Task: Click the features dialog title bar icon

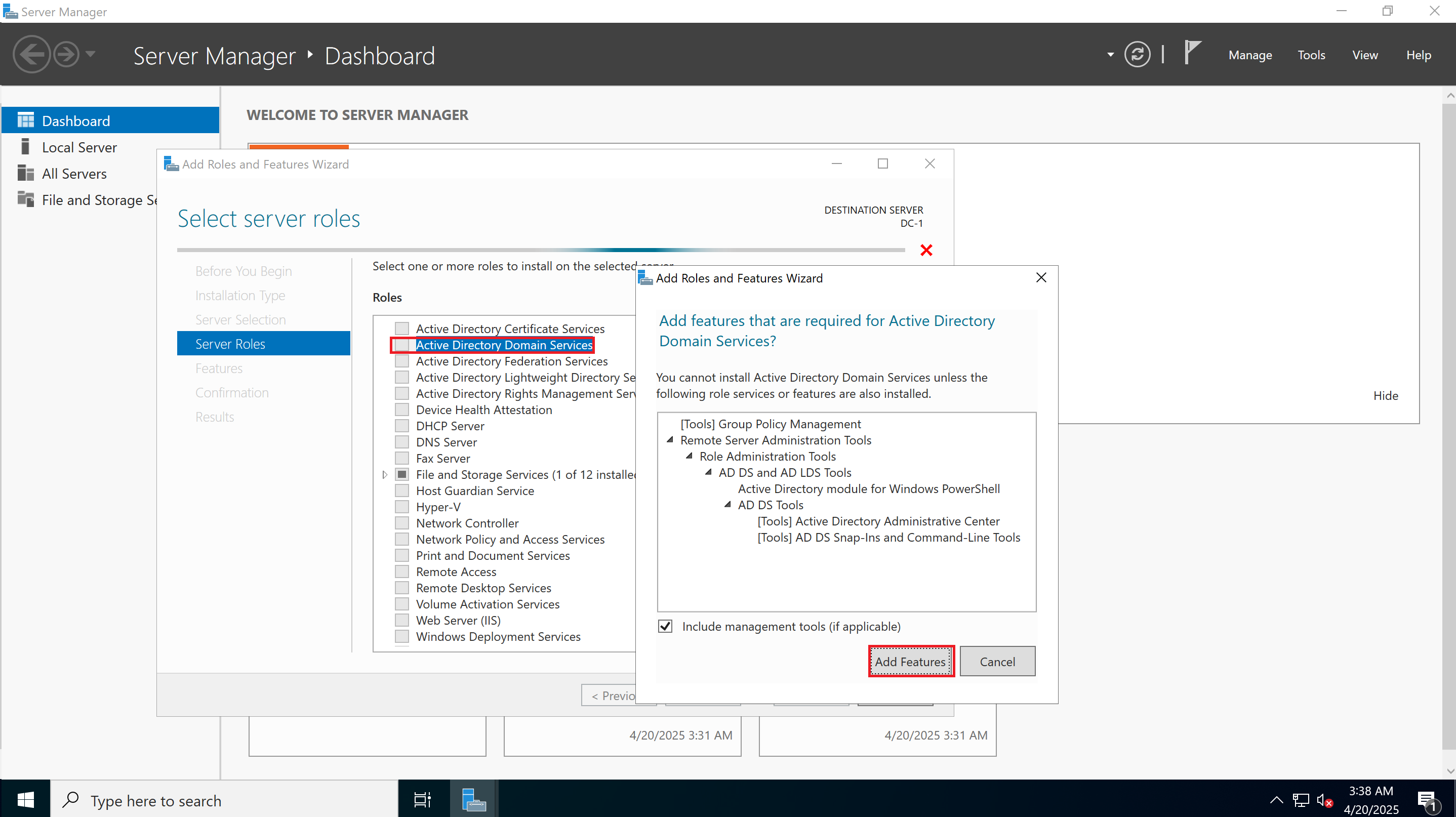Action: pos(645,277)
